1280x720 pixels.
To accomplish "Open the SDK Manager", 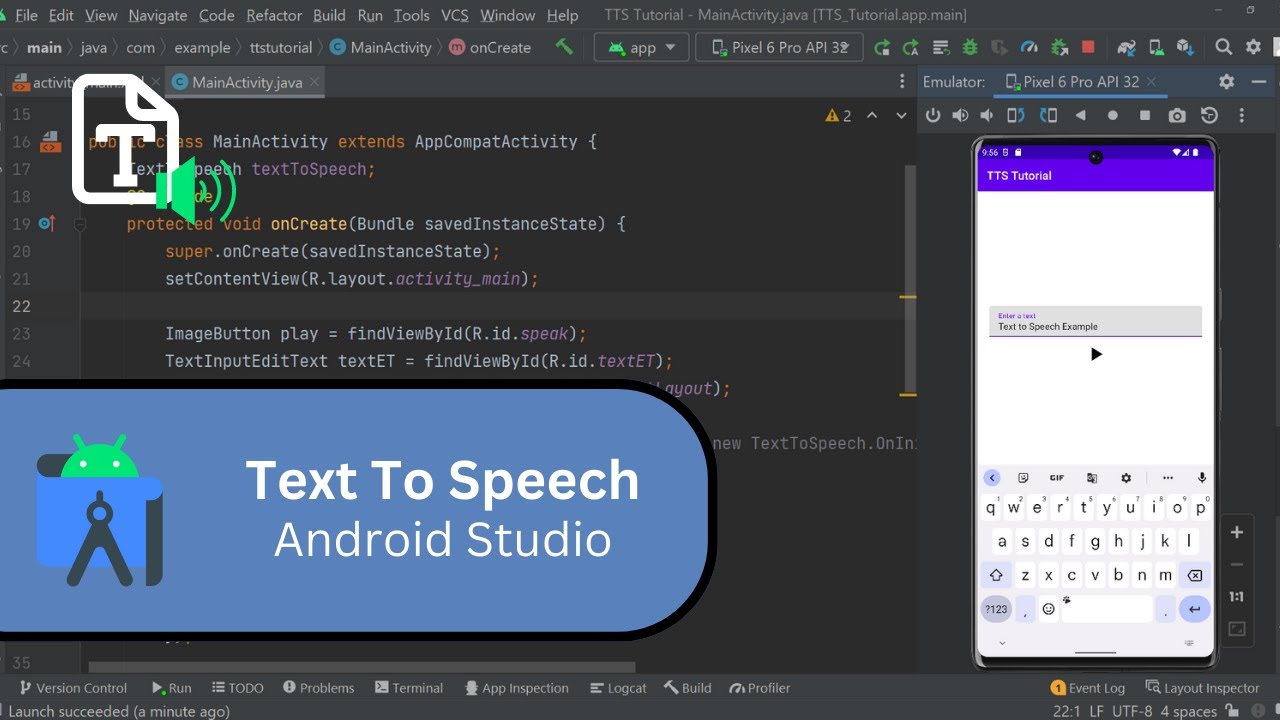I will click(1185, 47).
